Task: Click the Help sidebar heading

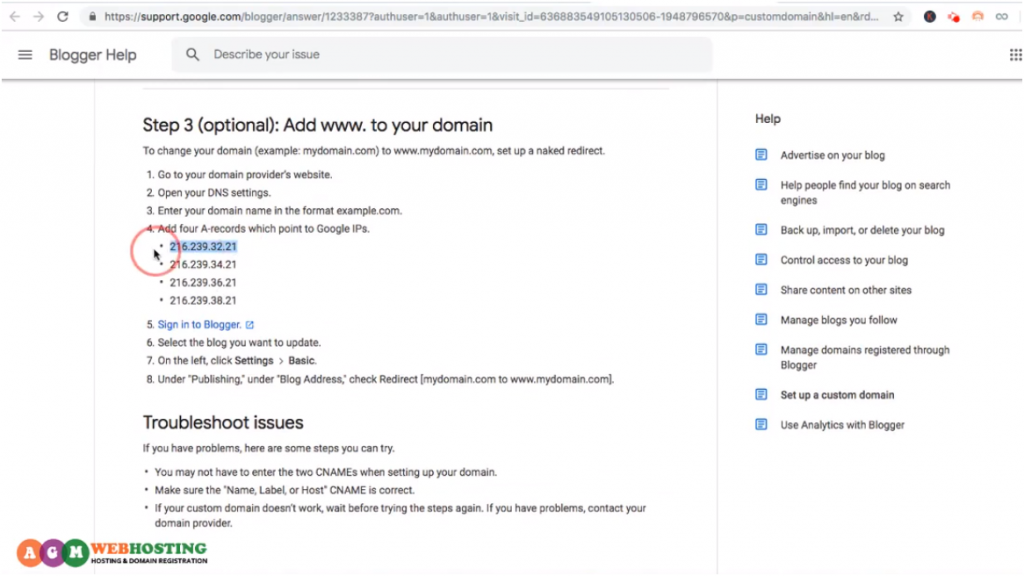Action: coord(768,119)
